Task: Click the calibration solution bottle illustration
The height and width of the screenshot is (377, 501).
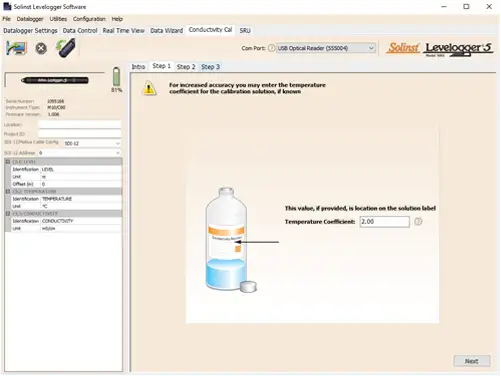Action: coord(230,240)
